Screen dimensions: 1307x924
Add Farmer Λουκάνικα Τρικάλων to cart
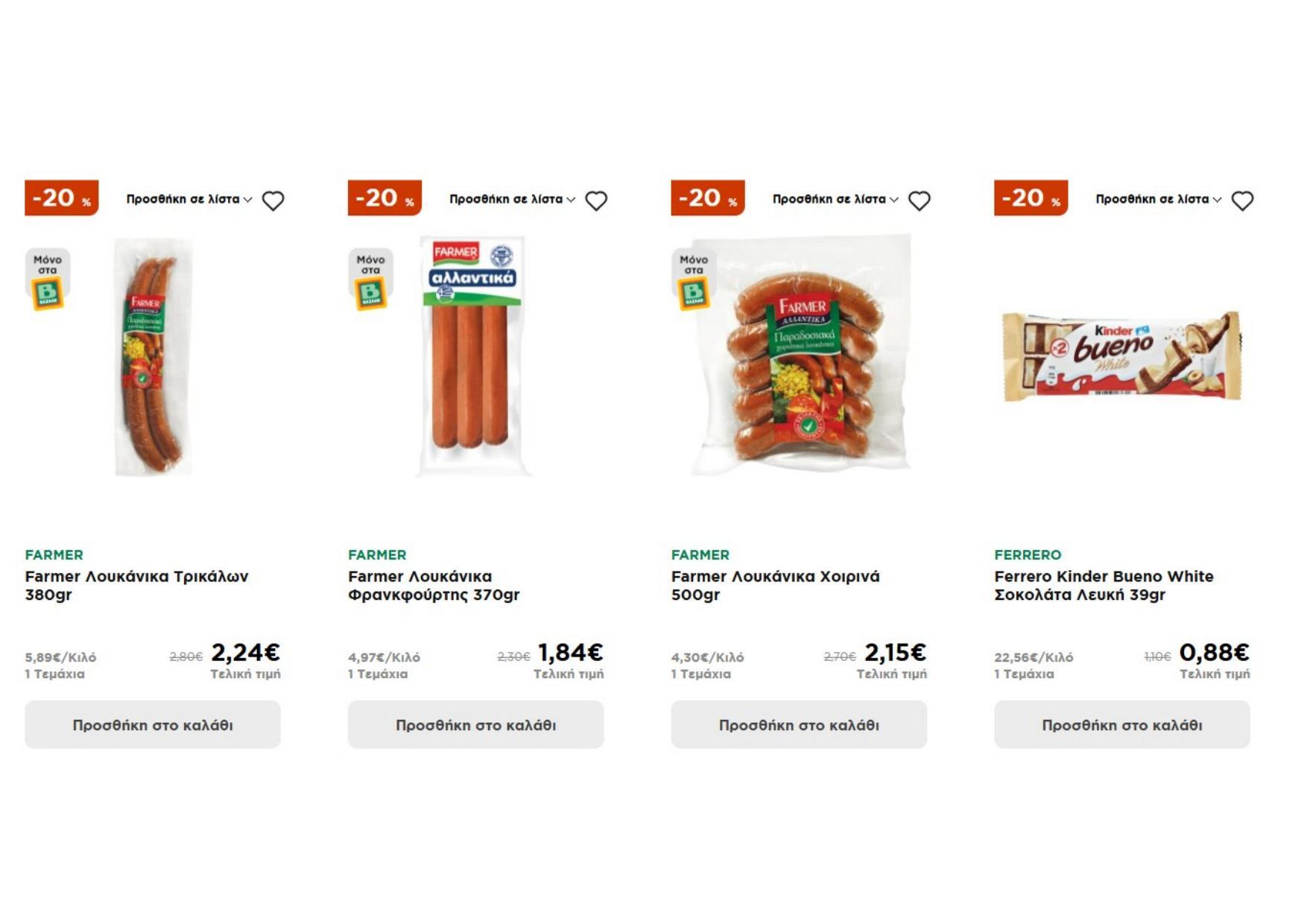pos(153,724)
